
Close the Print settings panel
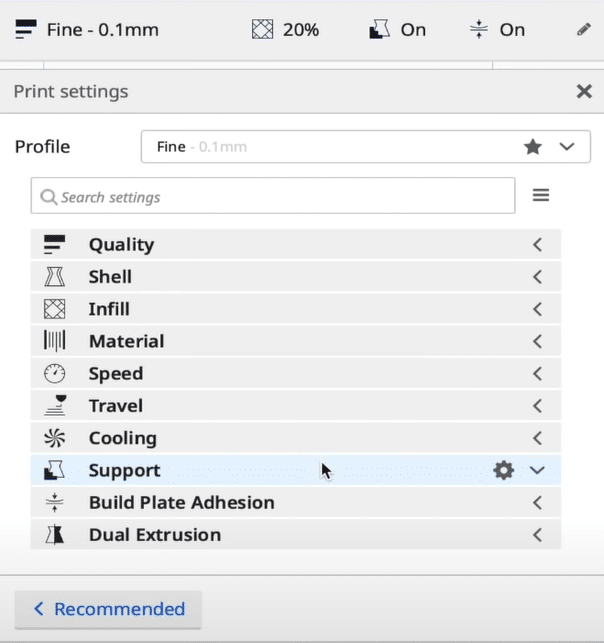click(584, 91)
